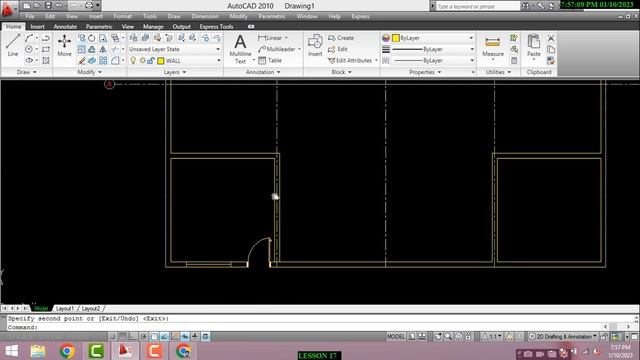Screen dimensions: 640x360
Task: Click the Multiline Text tool
Action: (240, 49)
